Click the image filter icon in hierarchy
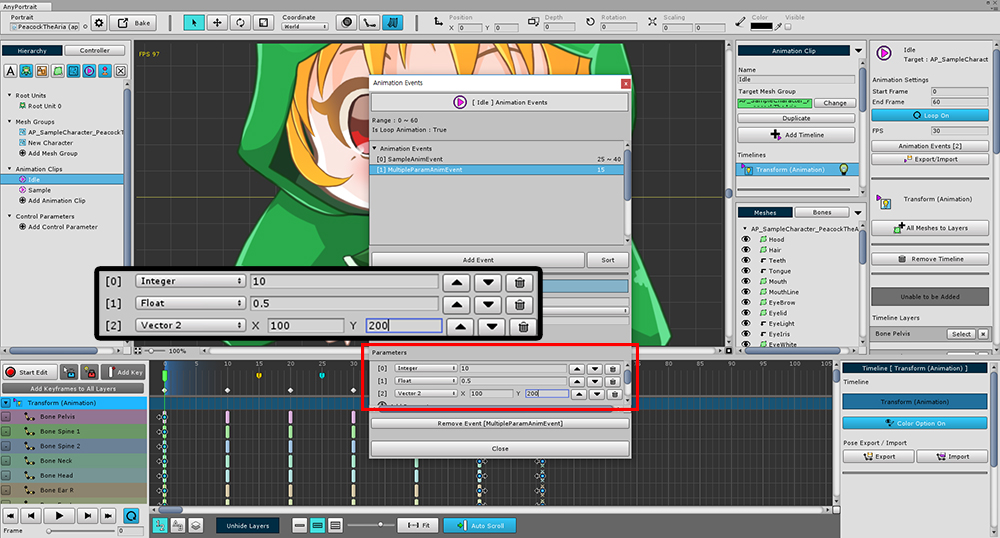This screenshot has height=538, width=1000. [x=41, y=71]
